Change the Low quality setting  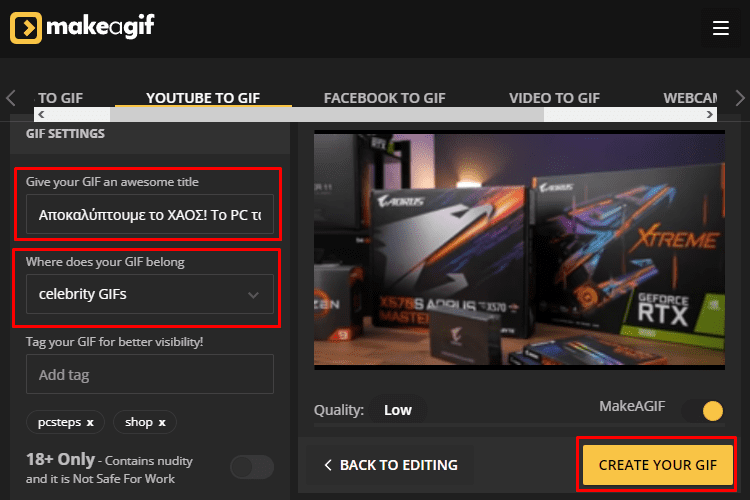[398, 410]
